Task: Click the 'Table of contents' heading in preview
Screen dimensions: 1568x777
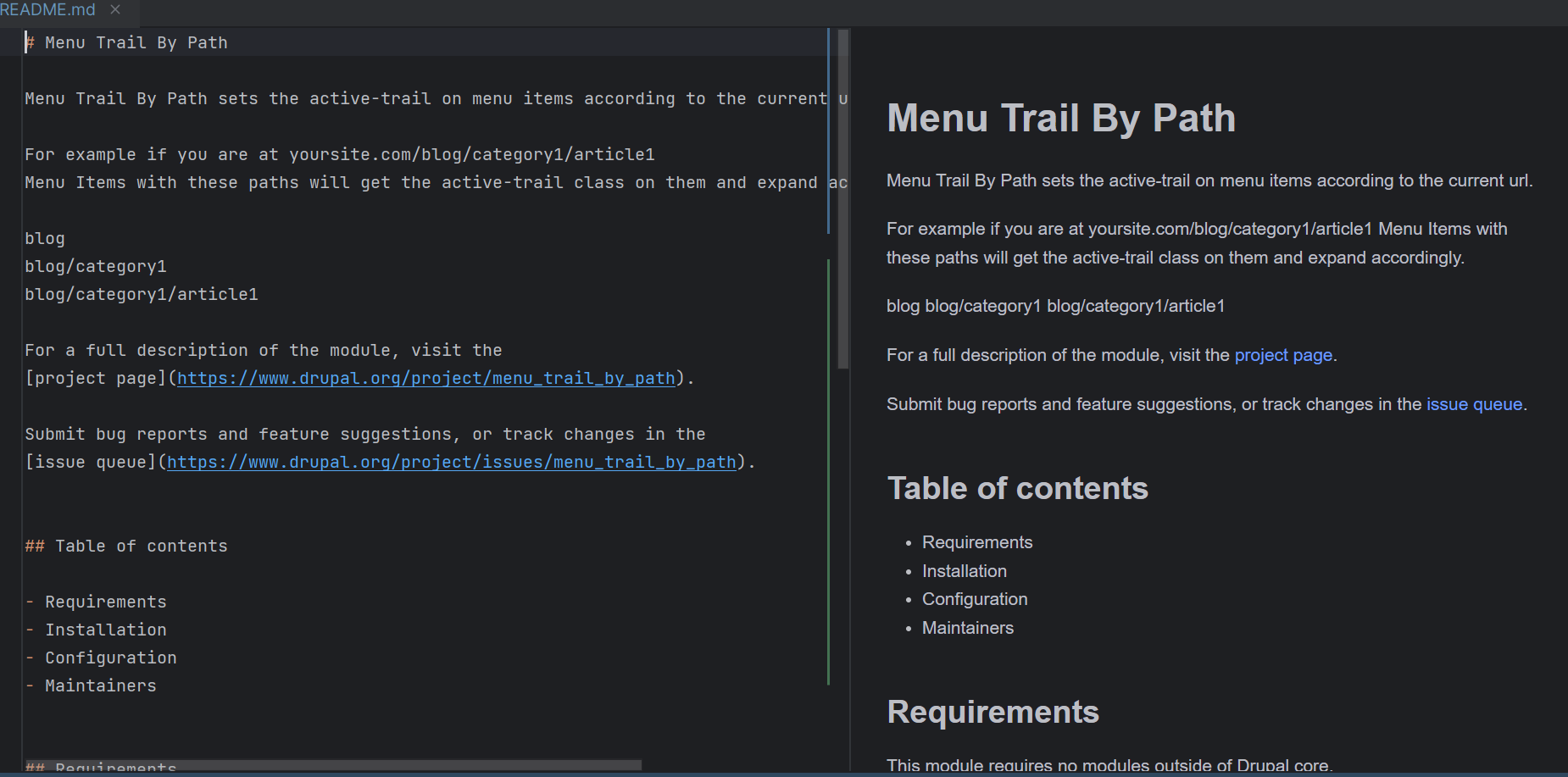Action: (x=1017, y=488)
